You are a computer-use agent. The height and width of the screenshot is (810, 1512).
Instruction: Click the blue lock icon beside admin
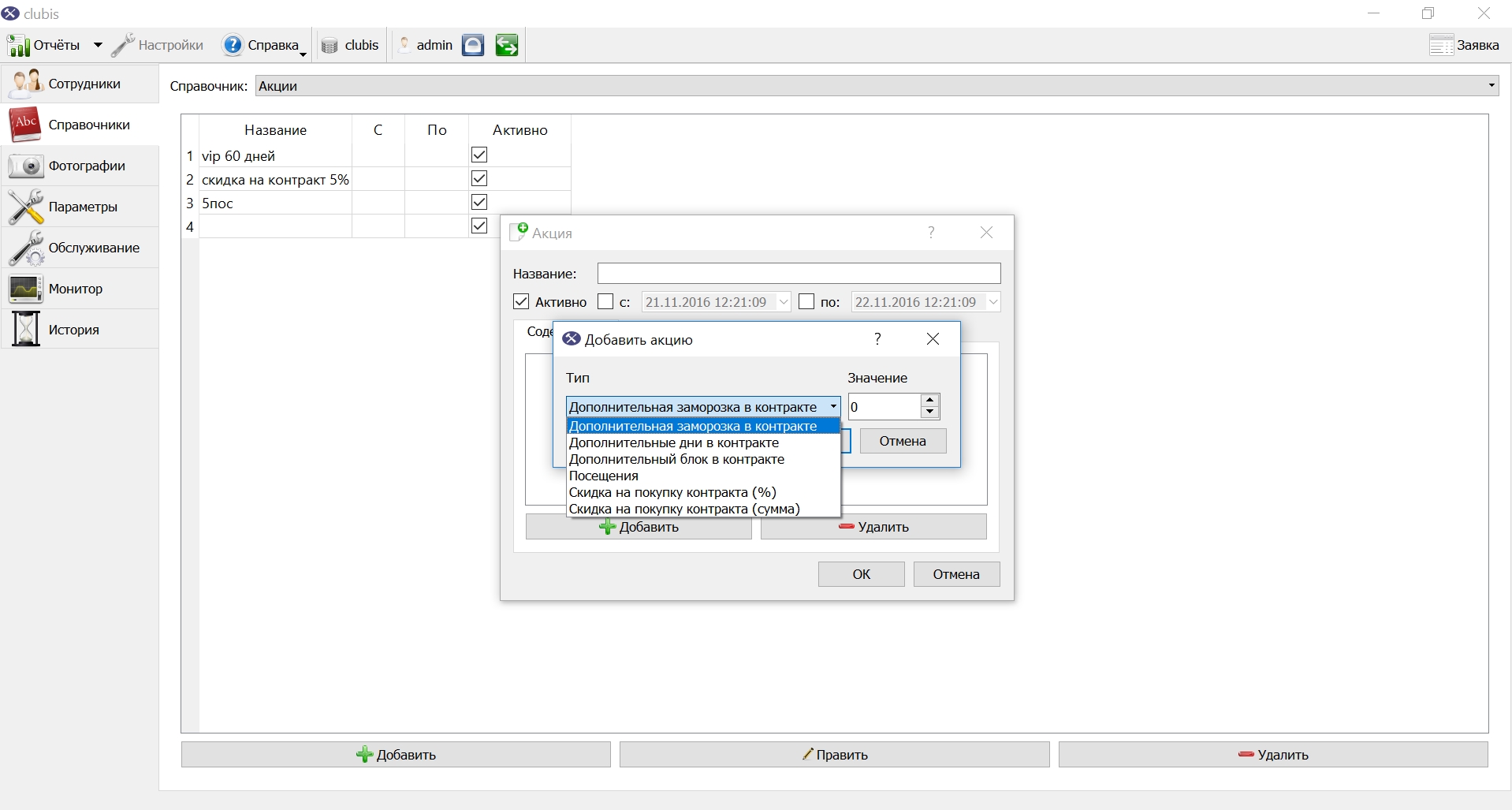click(x=473, y=45)
